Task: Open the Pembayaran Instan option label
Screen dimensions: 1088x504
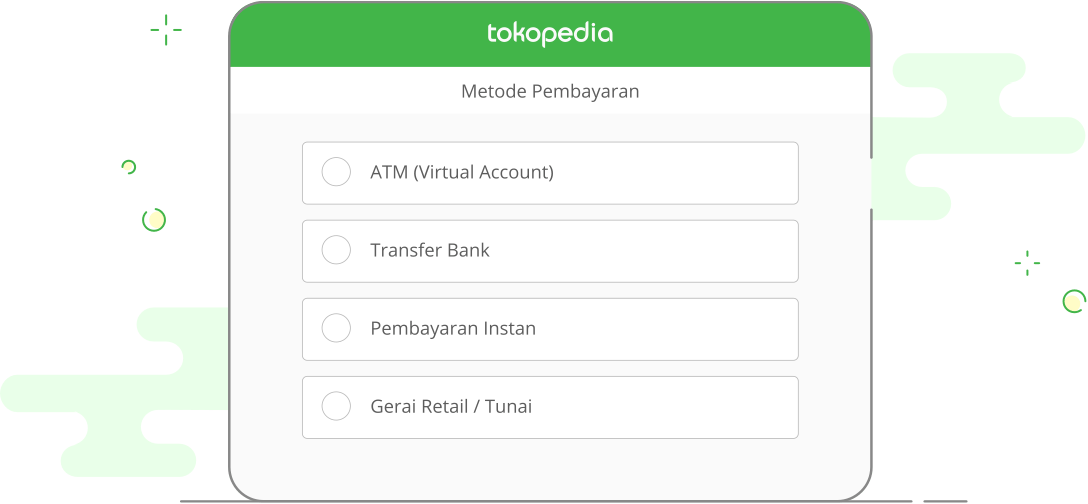Action: [453, 328]
